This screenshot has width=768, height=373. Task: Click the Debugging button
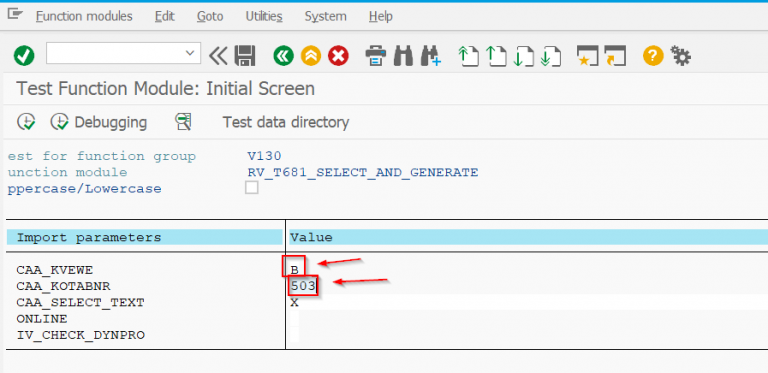tap(98, 122)
